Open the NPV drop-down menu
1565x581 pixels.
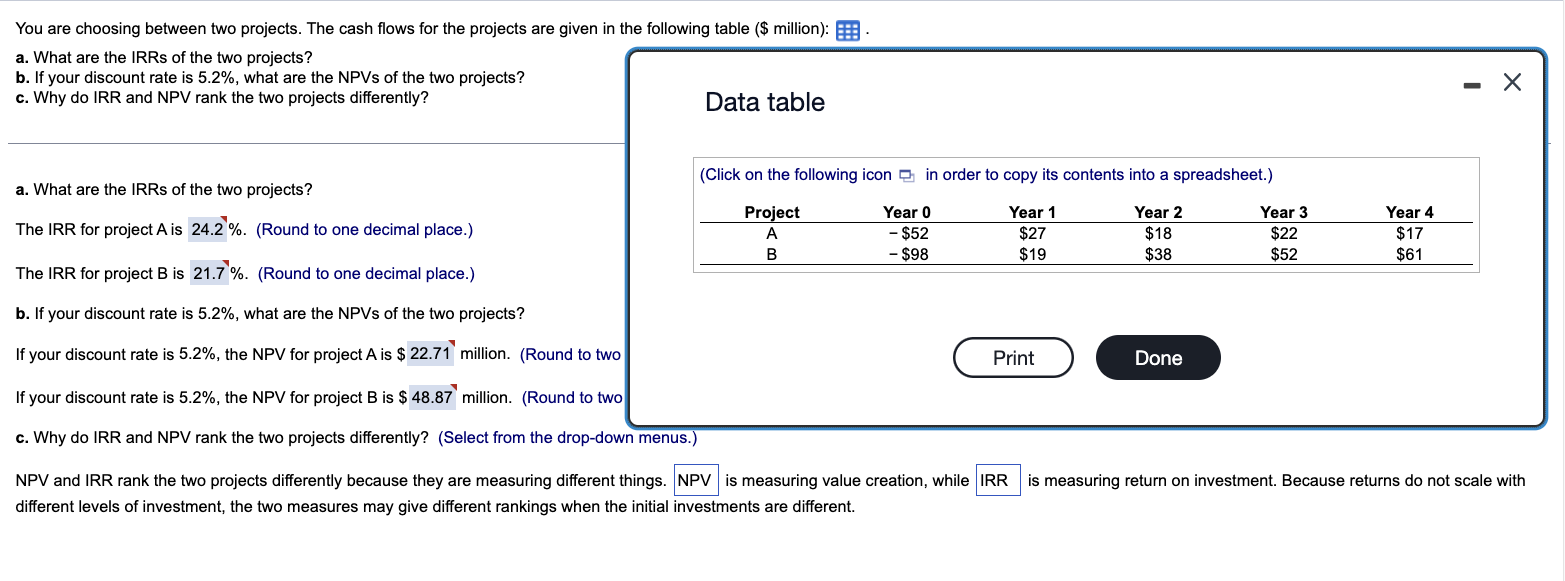click(697, 480)
